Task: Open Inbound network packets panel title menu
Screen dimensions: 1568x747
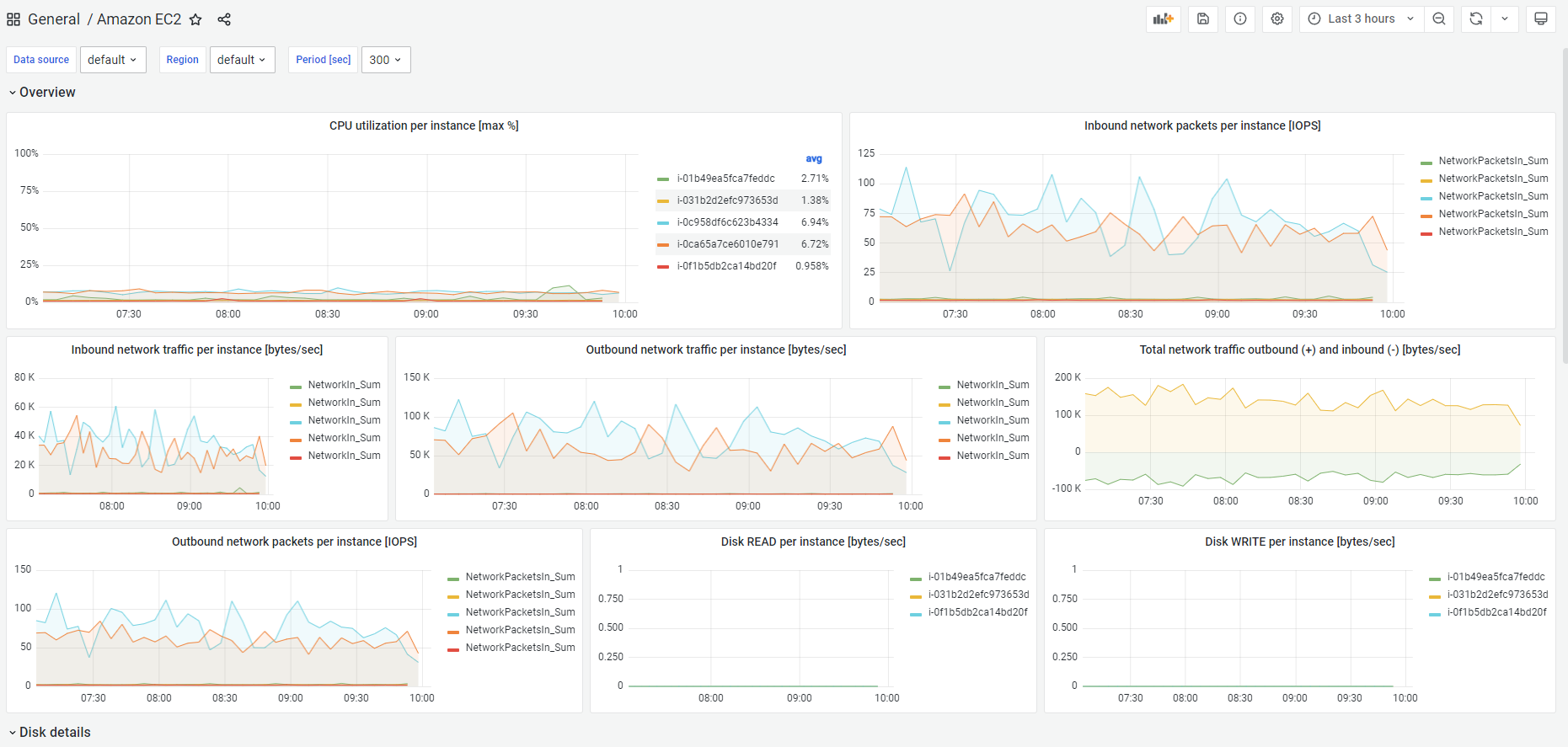Action: (x=1202, y=125)
